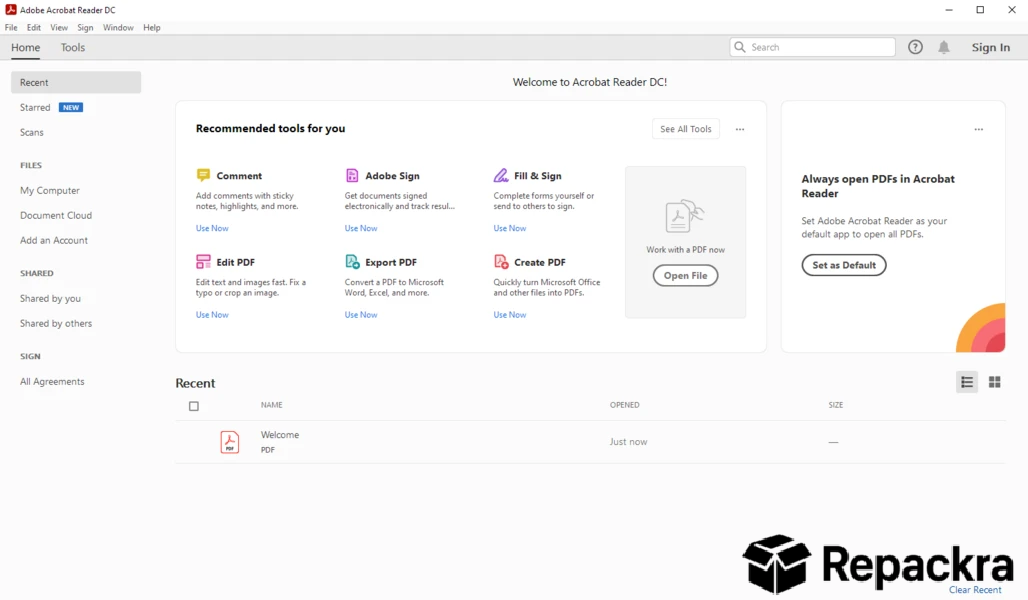This screenshot has height=600, width=1028.
Task: Focus the Search input field
Action: pyautogui.click(x=812, y=47)
